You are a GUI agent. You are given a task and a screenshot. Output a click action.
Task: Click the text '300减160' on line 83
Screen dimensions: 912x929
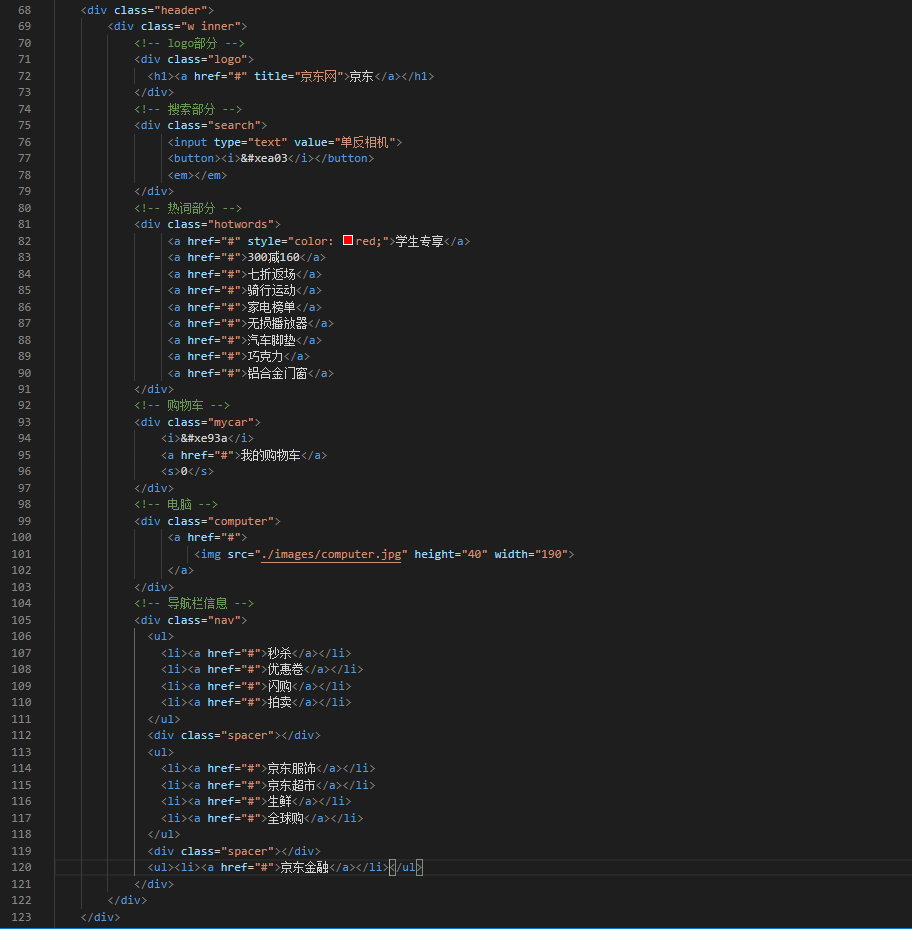pos(273,257)
